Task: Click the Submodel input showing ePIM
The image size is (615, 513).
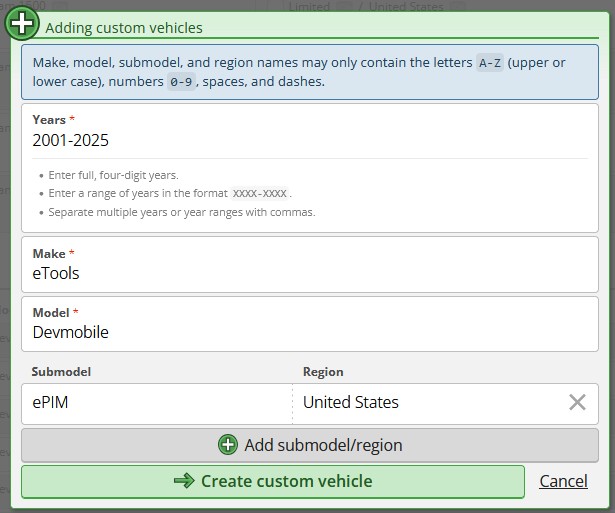Action: tap(156, 402)
